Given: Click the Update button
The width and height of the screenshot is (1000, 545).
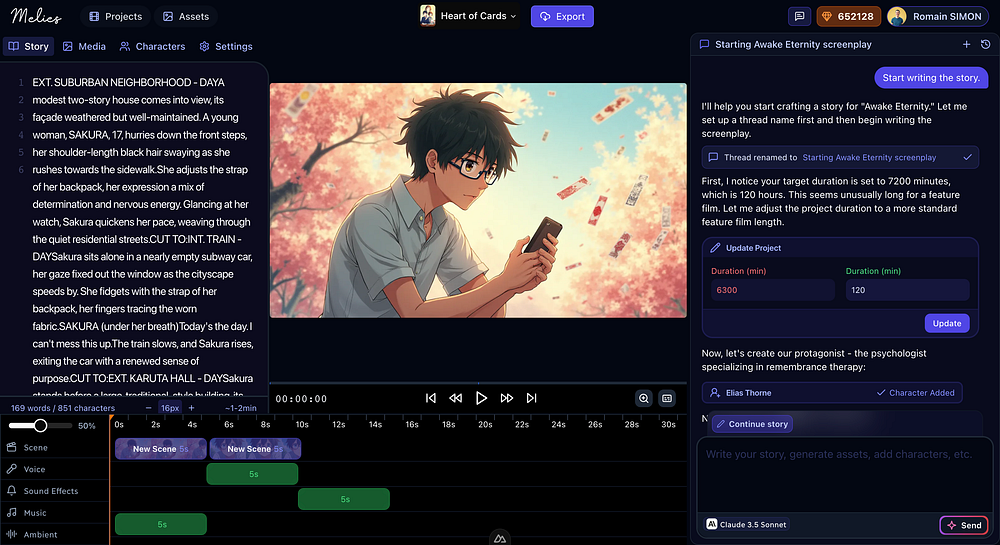Looking at the screenshot, I should [947, 323].
